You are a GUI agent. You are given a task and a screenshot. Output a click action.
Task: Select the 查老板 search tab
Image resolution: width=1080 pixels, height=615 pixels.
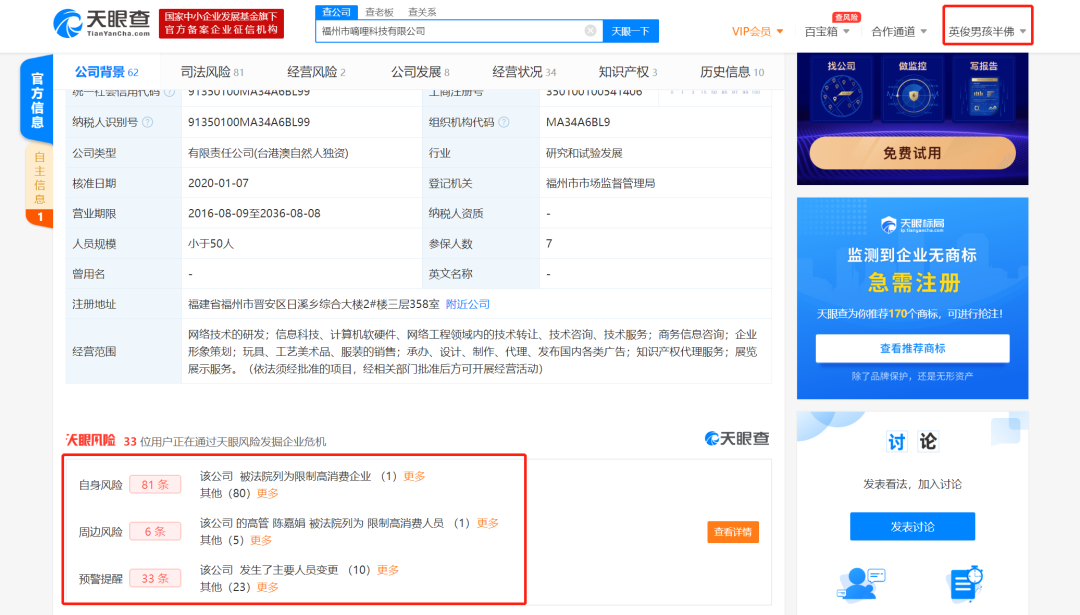click(379, 12)
